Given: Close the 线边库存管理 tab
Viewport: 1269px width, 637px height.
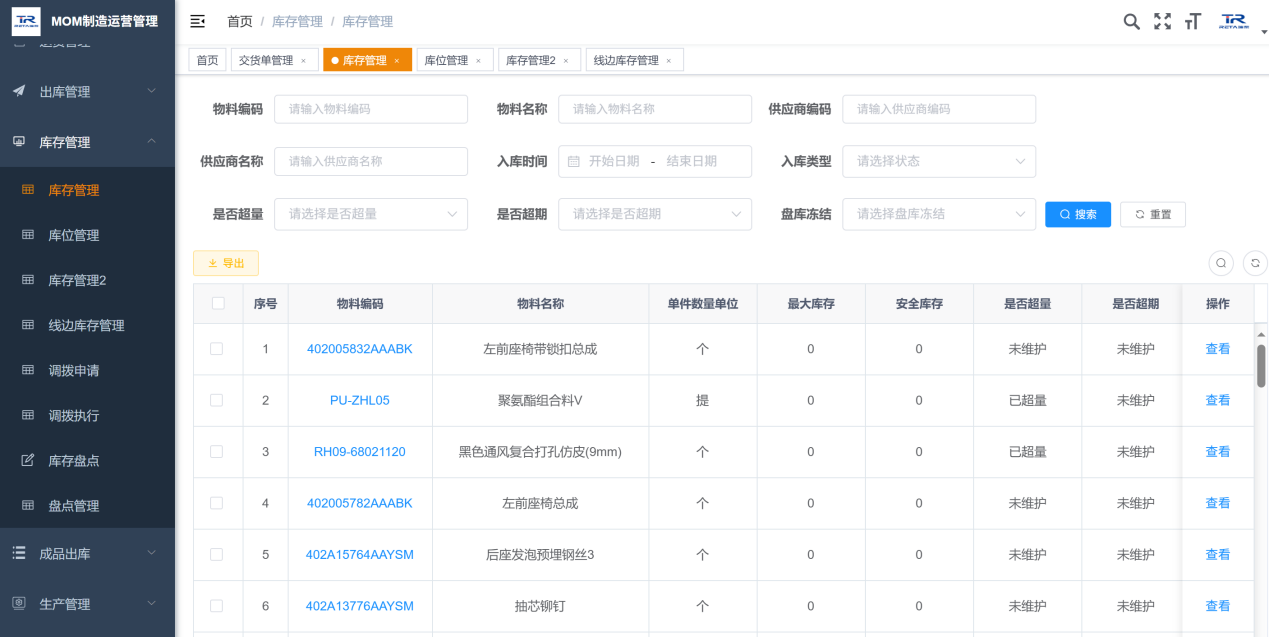Looking at the screenshot, I should point(669,61).
